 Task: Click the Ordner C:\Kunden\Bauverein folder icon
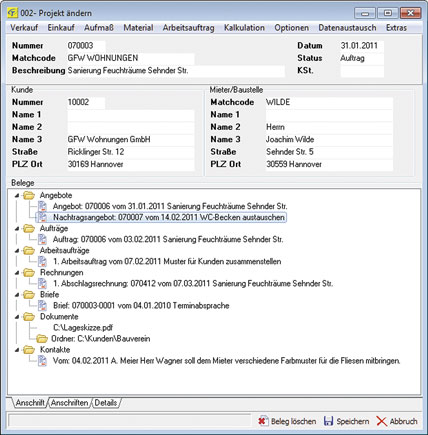[x=42, y=339]
